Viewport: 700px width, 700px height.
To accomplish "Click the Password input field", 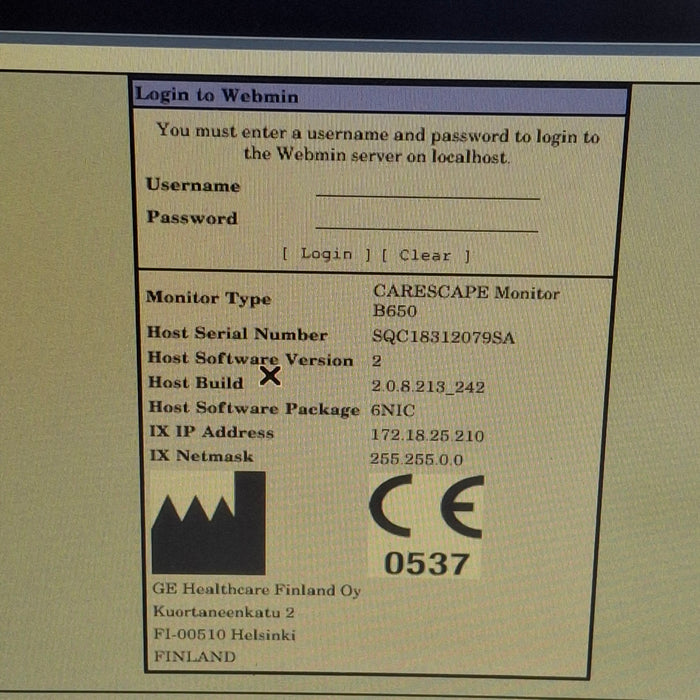I will point(427,221).
